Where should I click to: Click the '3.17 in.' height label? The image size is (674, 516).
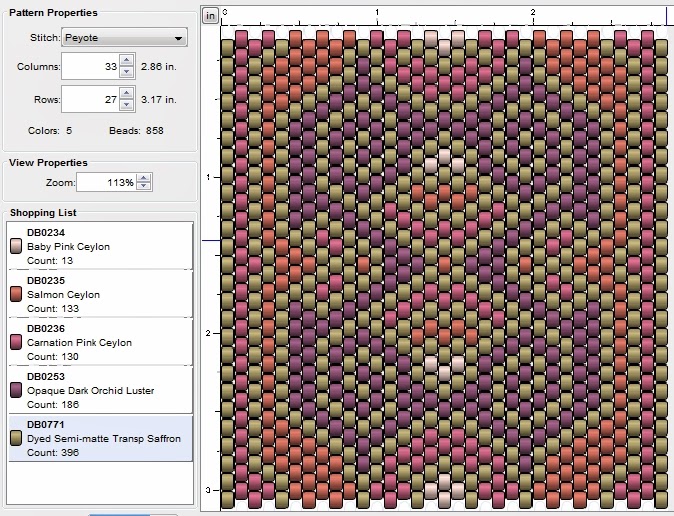(159, 99)
